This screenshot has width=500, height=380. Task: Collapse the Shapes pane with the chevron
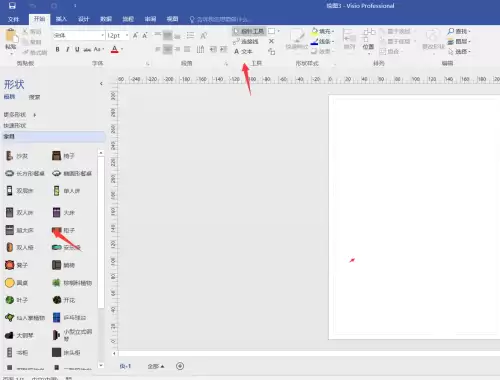[x=101, y=83]
